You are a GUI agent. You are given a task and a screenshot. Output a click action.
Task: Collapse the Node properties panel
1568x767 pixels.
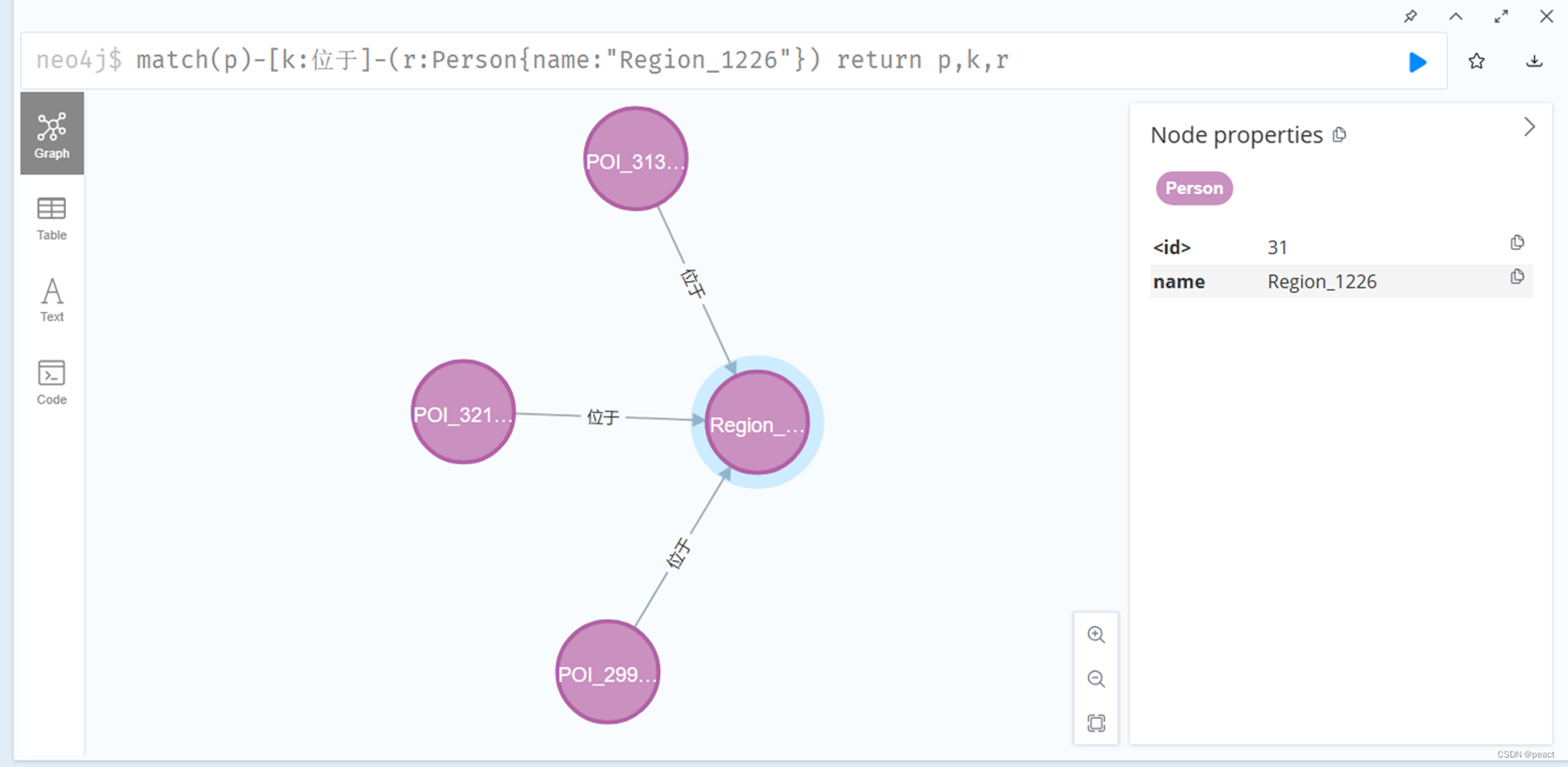pos(1528,127)
